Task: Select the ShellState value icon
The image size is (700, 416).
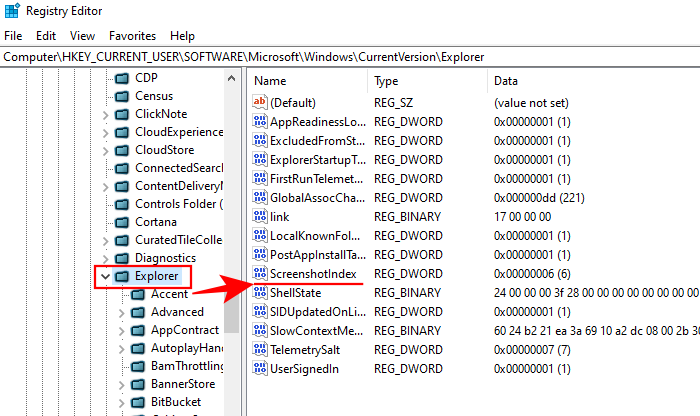Action: click(259, 292)
